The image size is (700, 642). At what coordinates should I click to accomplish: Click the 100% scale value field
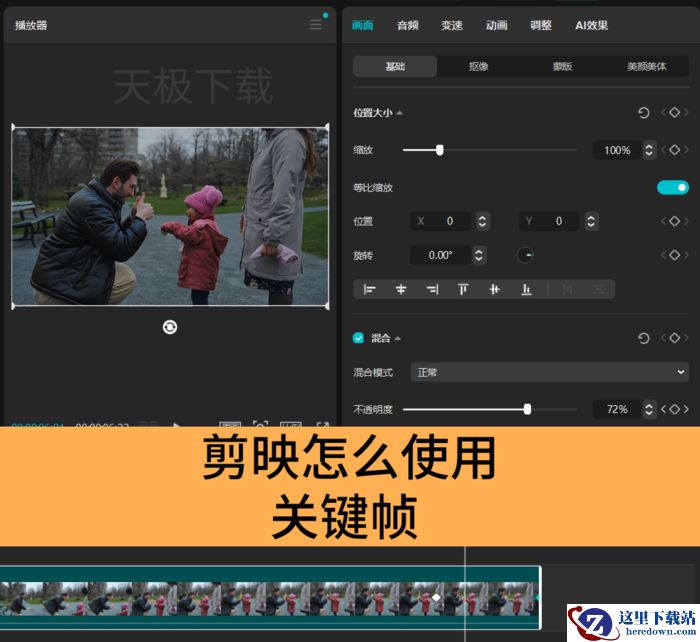click(x=617, y=150)
